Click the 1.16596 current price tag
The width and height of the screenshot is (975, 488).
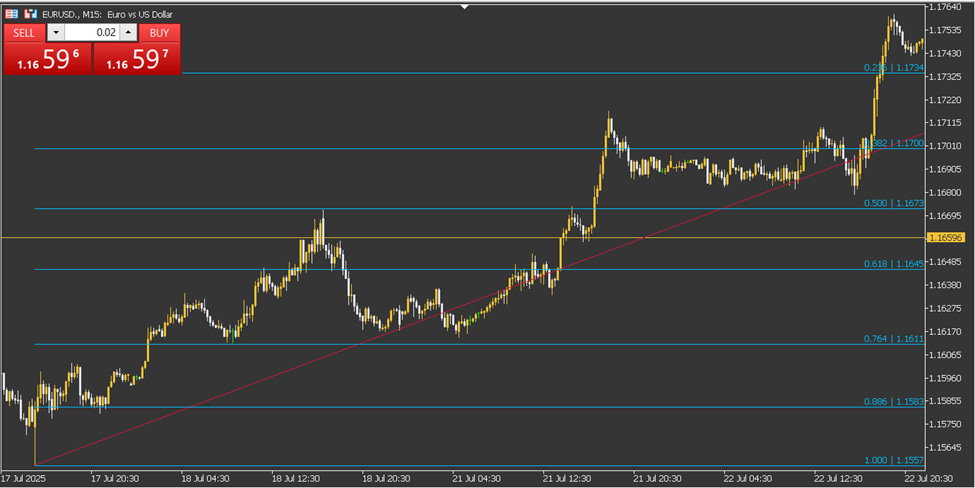(945, 237)
